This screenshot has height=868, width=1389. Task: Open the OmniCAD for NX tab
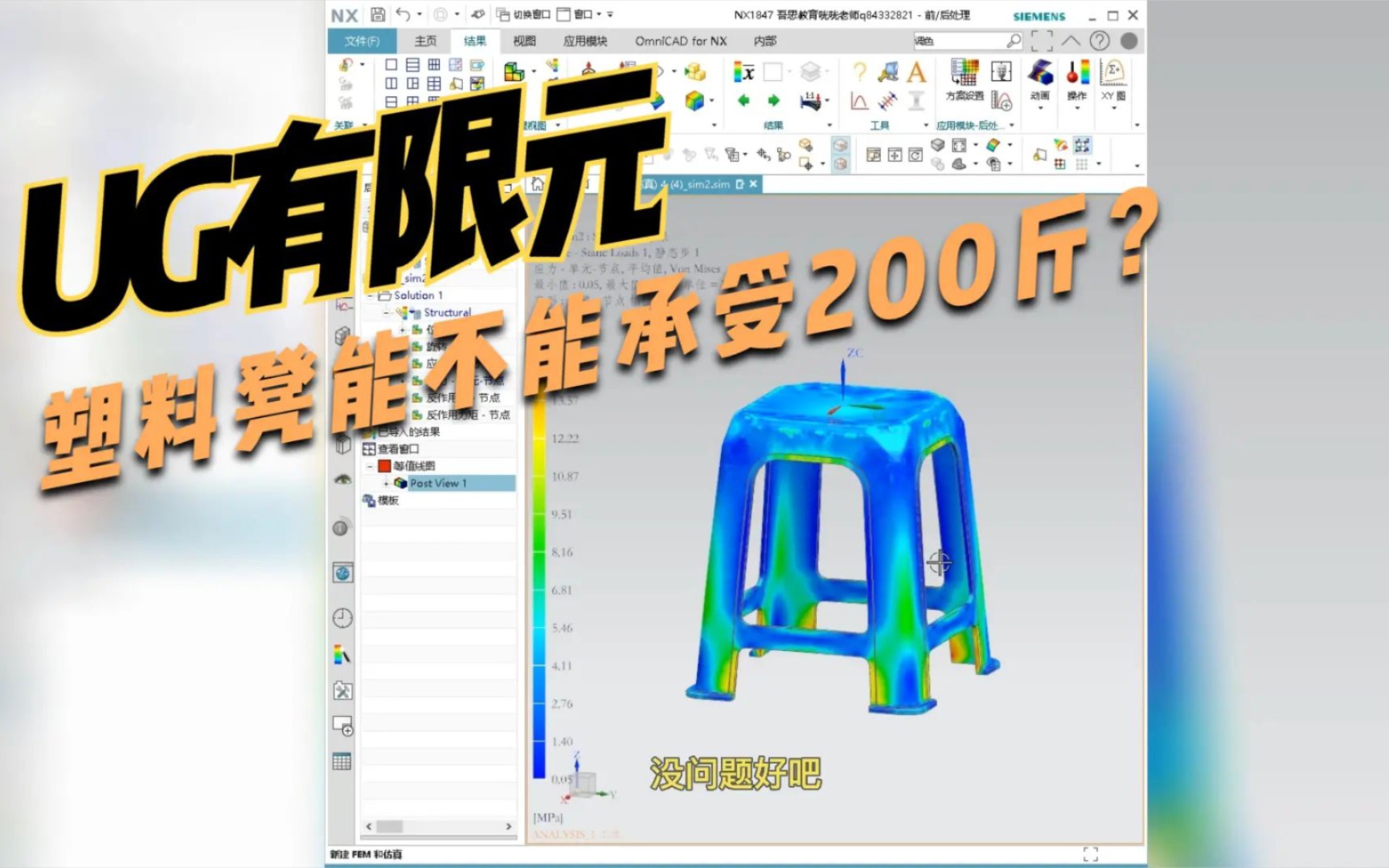tap(680, 41)
